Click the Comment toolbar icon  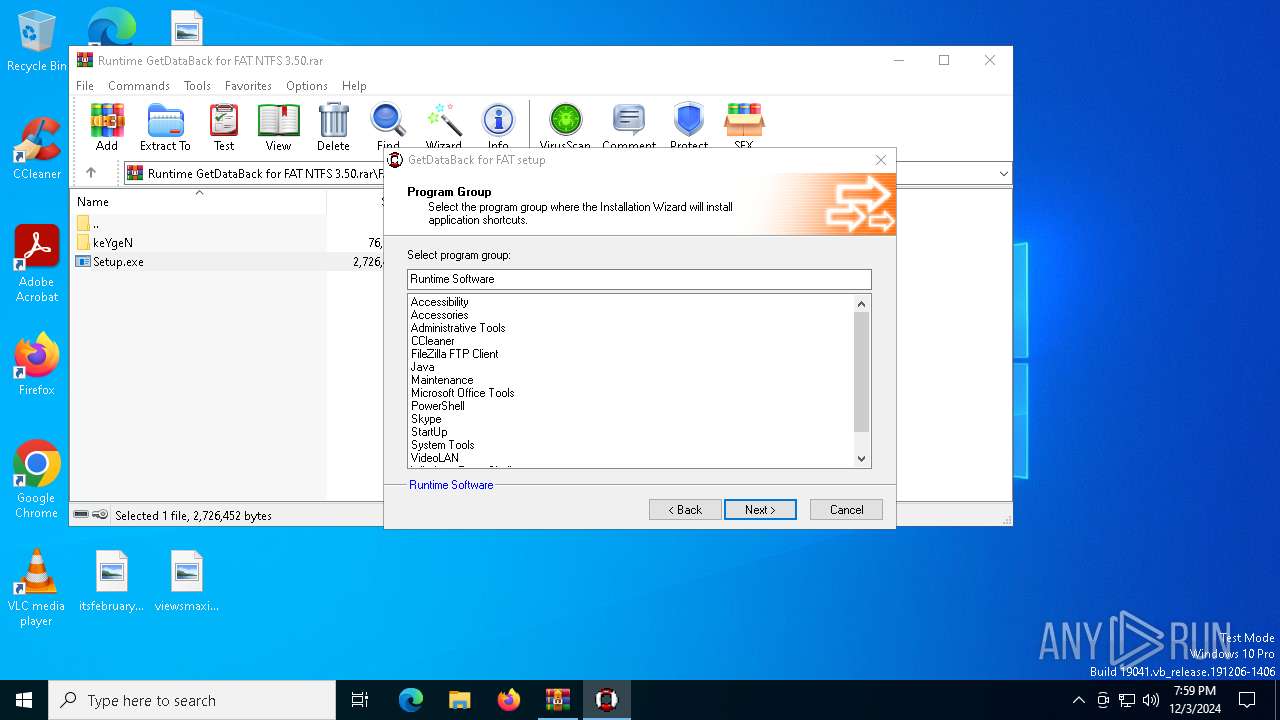[x=629, y=125]
